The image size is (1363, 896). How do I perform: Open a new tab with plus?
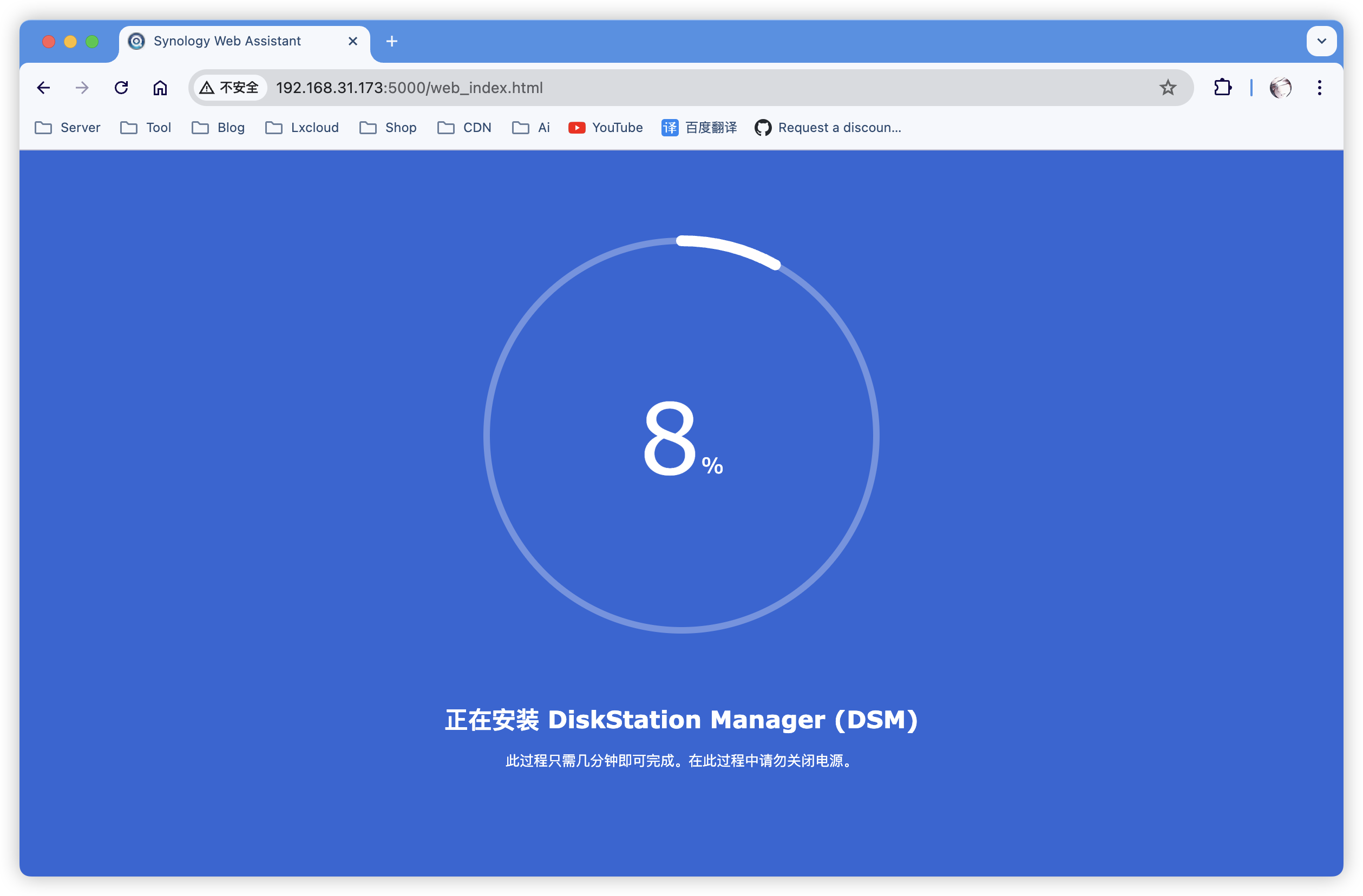[392, 41]
